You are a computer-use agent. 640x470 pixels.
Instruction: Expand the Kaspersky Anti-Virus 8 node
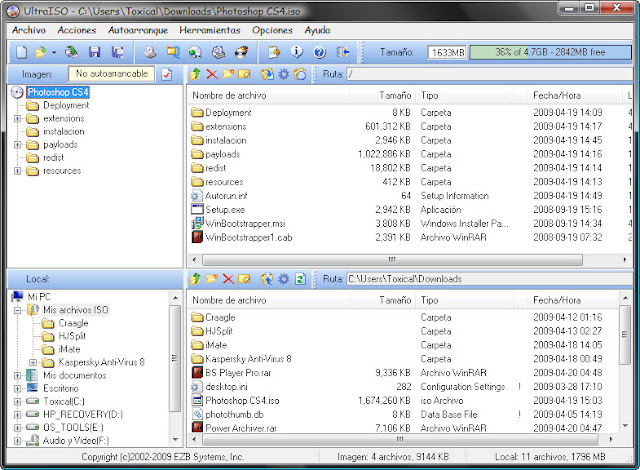coord(33,363)
